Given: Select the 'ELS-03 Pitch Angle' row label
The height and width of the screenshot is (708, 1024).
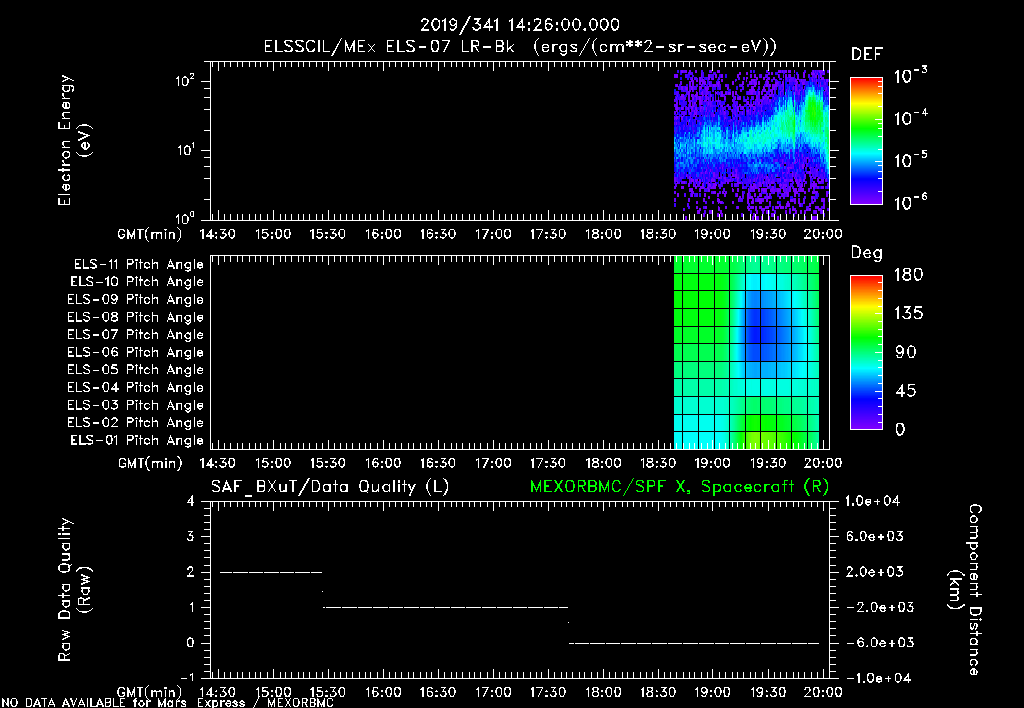Looking at the screenshot, I should (x=135, y=405).
